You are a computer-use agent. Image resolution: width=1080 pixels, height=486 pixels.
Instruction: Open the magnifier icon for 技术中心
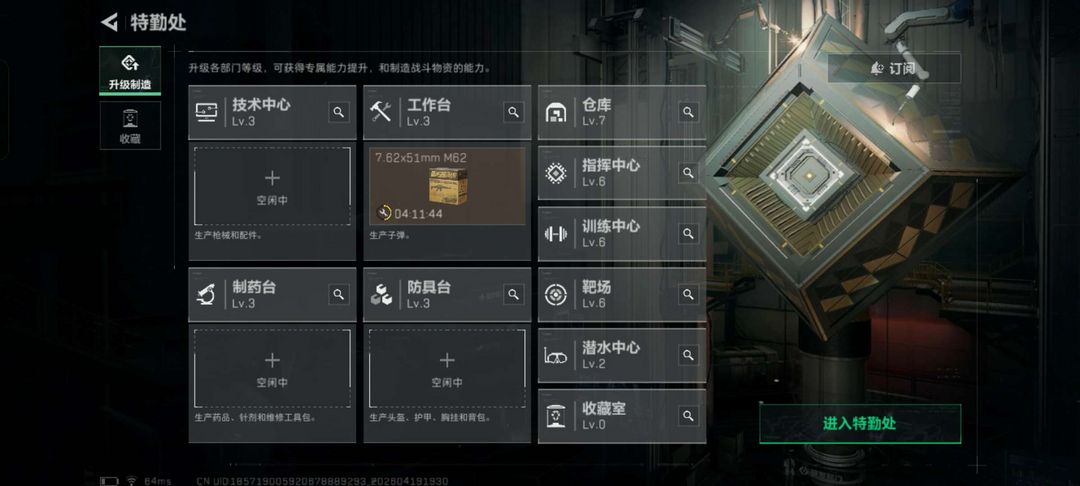coord(338,112)
